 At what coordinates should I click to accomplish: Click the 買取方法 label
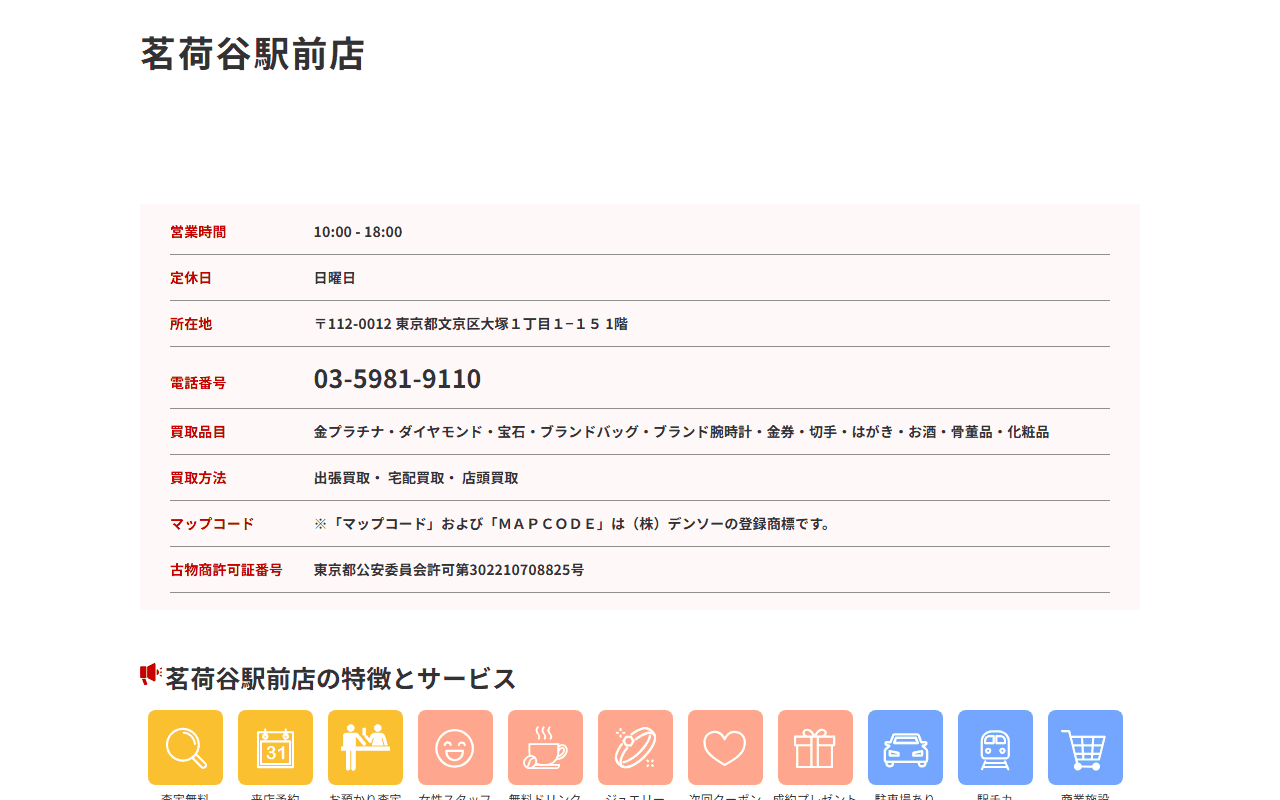pyautogui.click(x=198, y=478)
